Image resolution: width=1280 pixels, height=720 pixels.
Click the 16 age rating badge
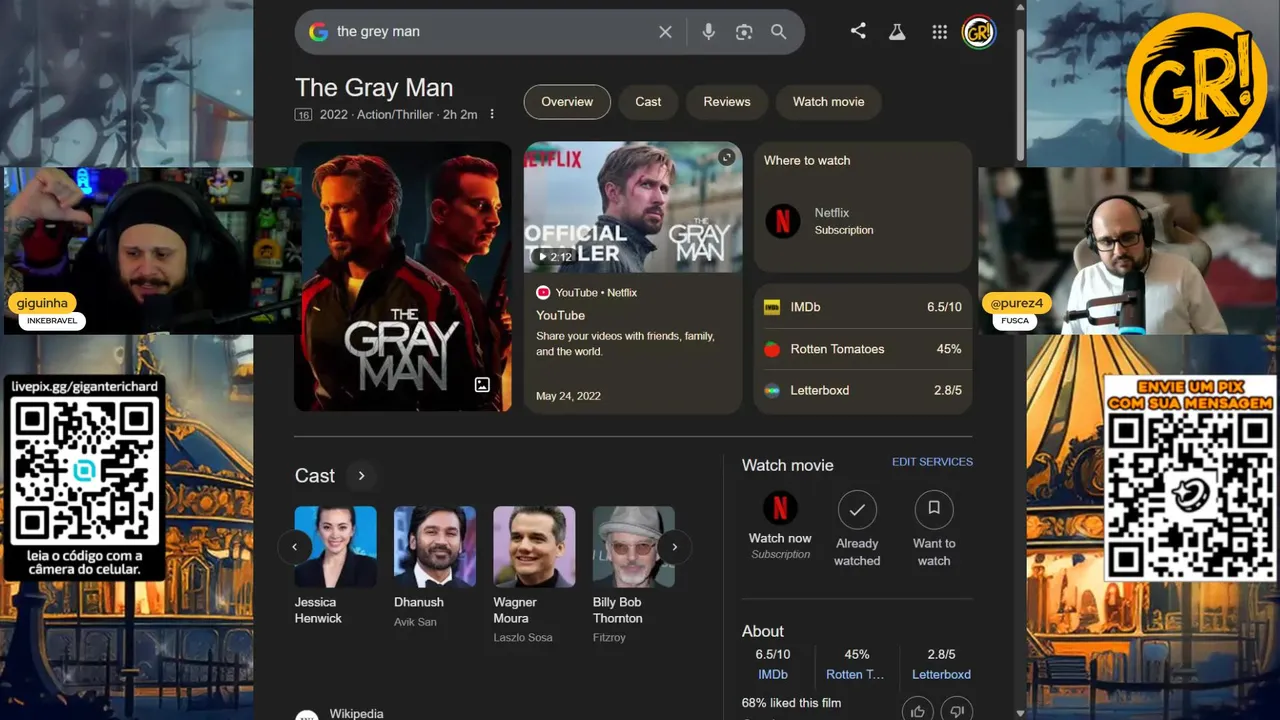coord(303,115)
